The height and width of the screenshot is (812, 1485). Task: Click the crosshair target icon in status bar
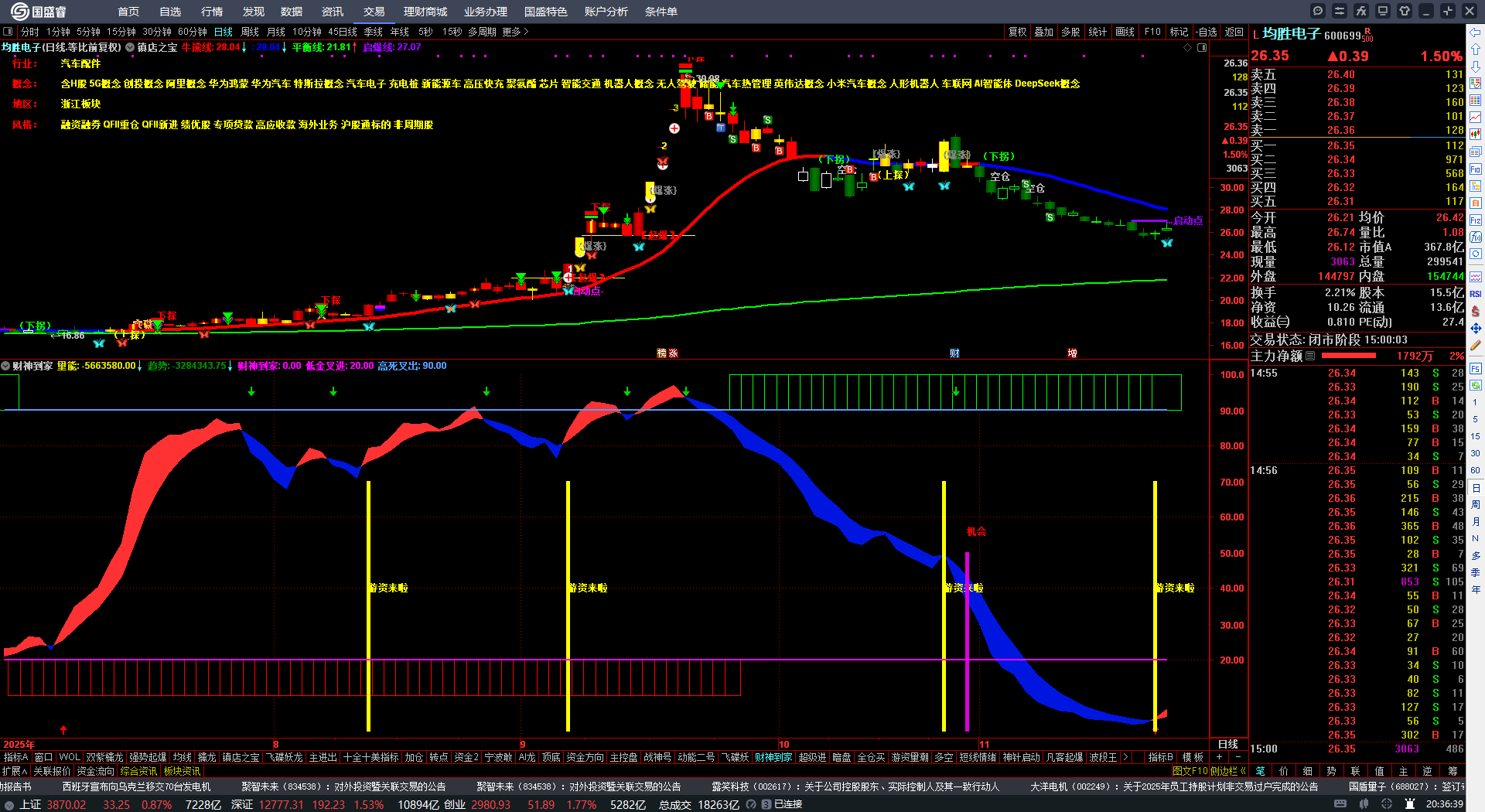[1387, 804]
